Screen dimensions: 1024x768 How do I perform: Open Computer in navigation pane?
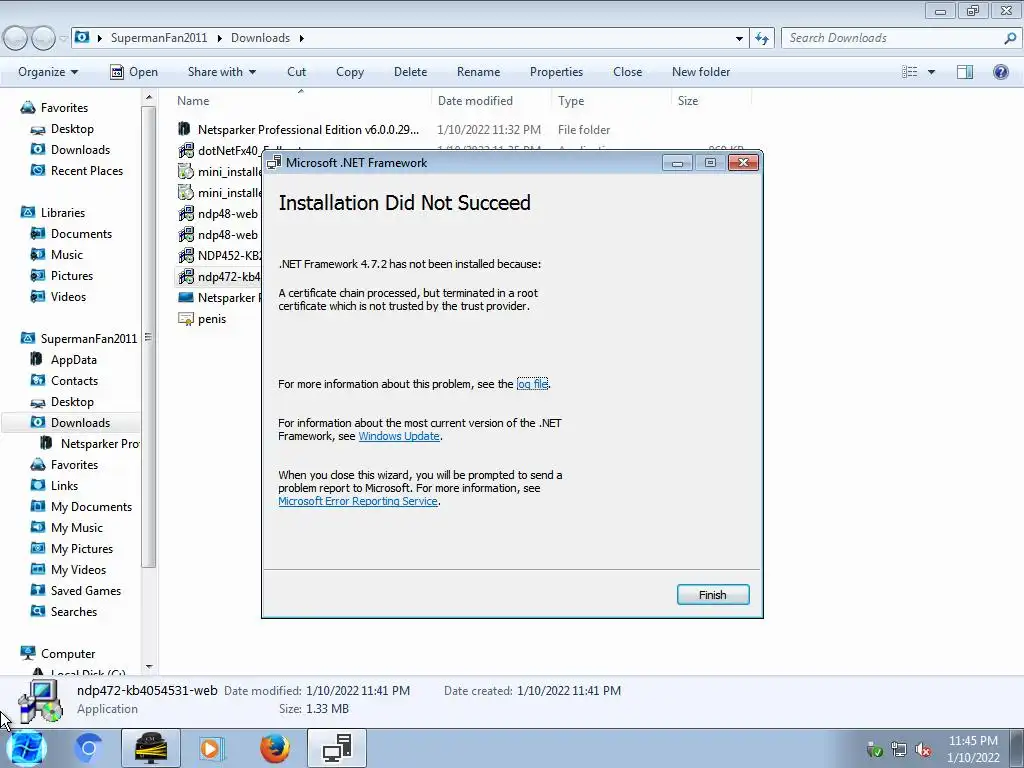[67, 654]
